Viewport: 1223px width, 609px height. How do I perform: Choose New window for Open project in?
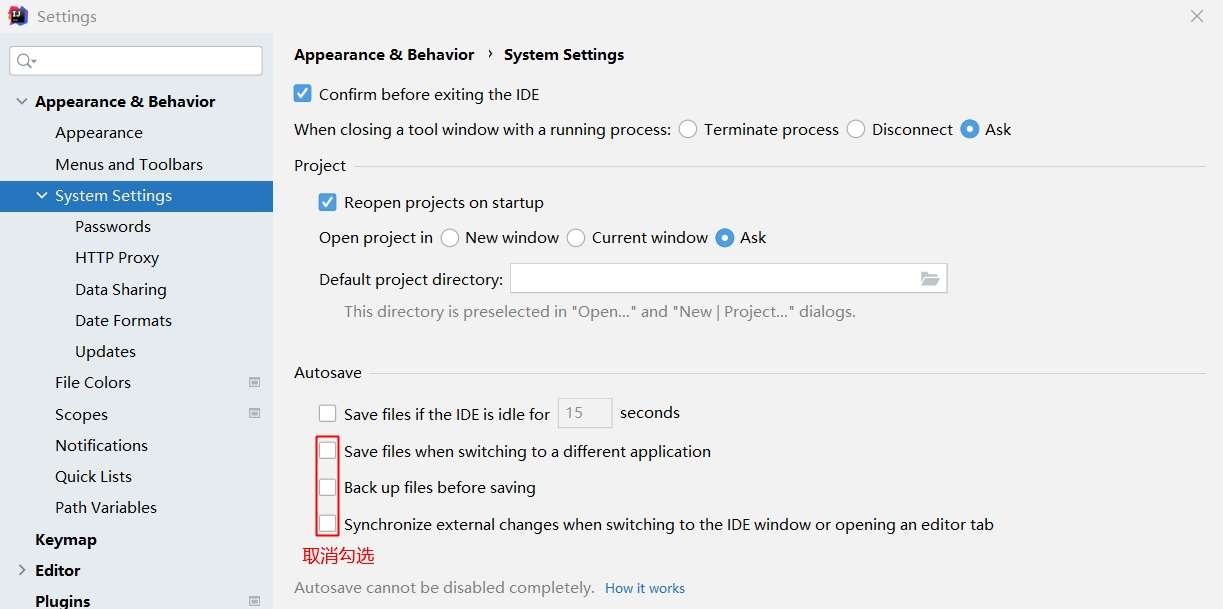(x=450, y=238)
